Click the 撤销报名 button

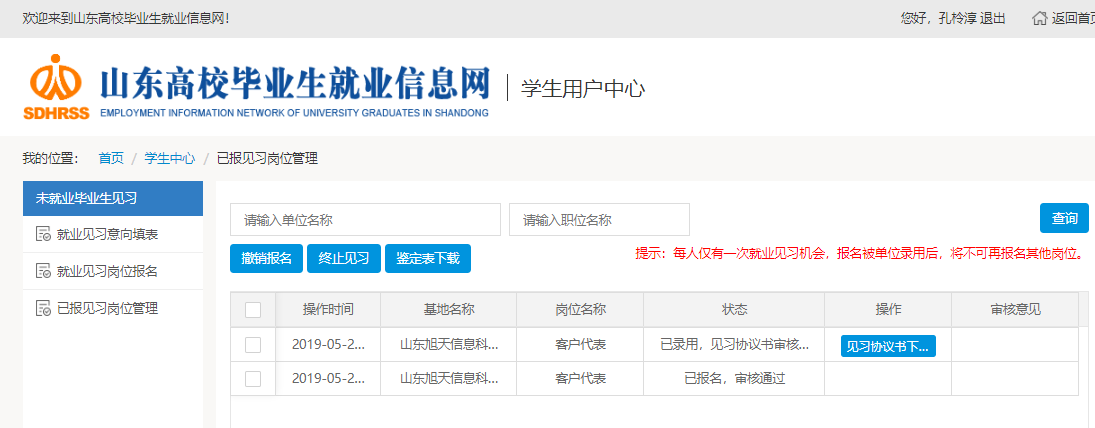266,258
